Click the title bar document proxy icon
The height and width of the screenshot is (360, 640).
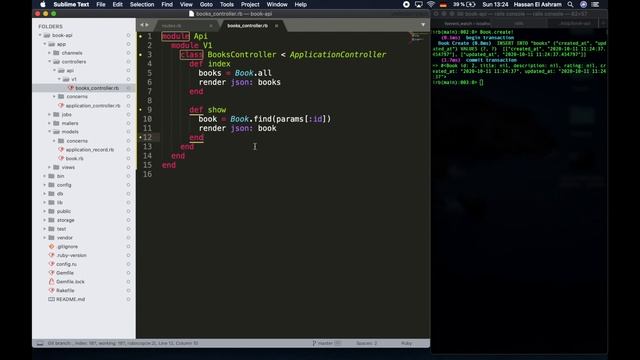click(x=191, y=13)
